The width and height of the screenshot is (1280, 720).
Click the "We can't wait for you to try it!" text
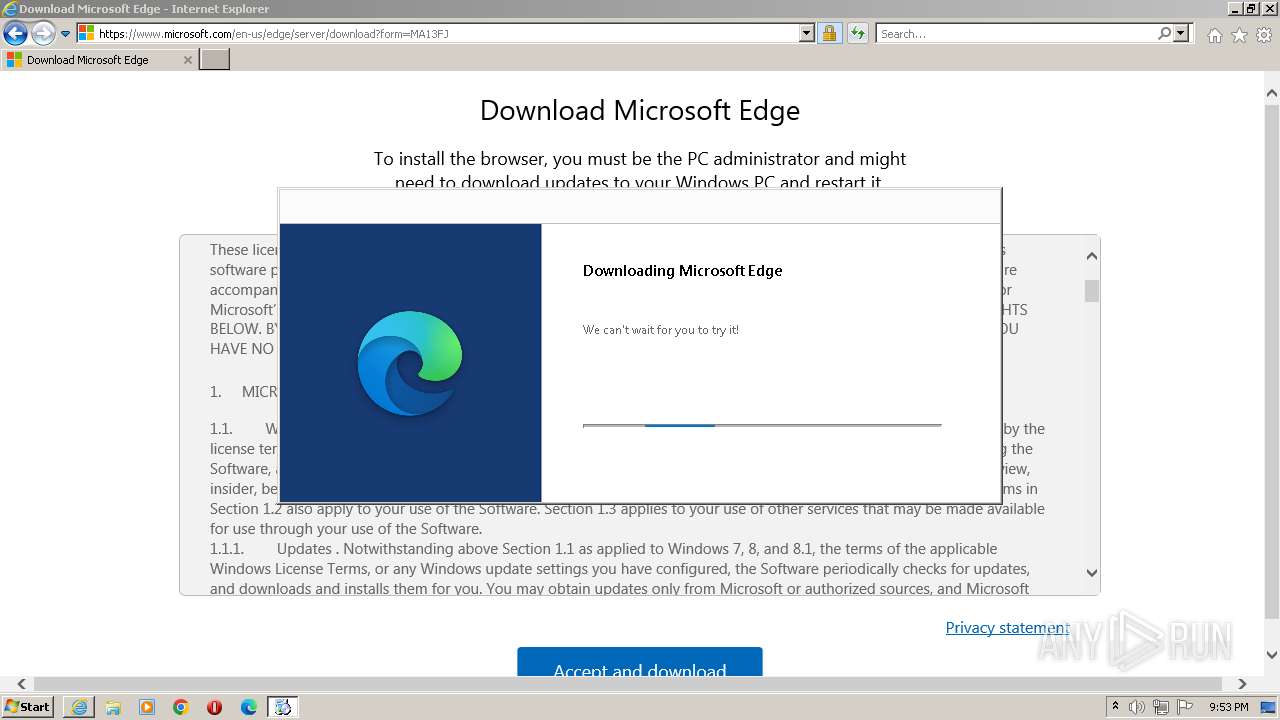661,329
